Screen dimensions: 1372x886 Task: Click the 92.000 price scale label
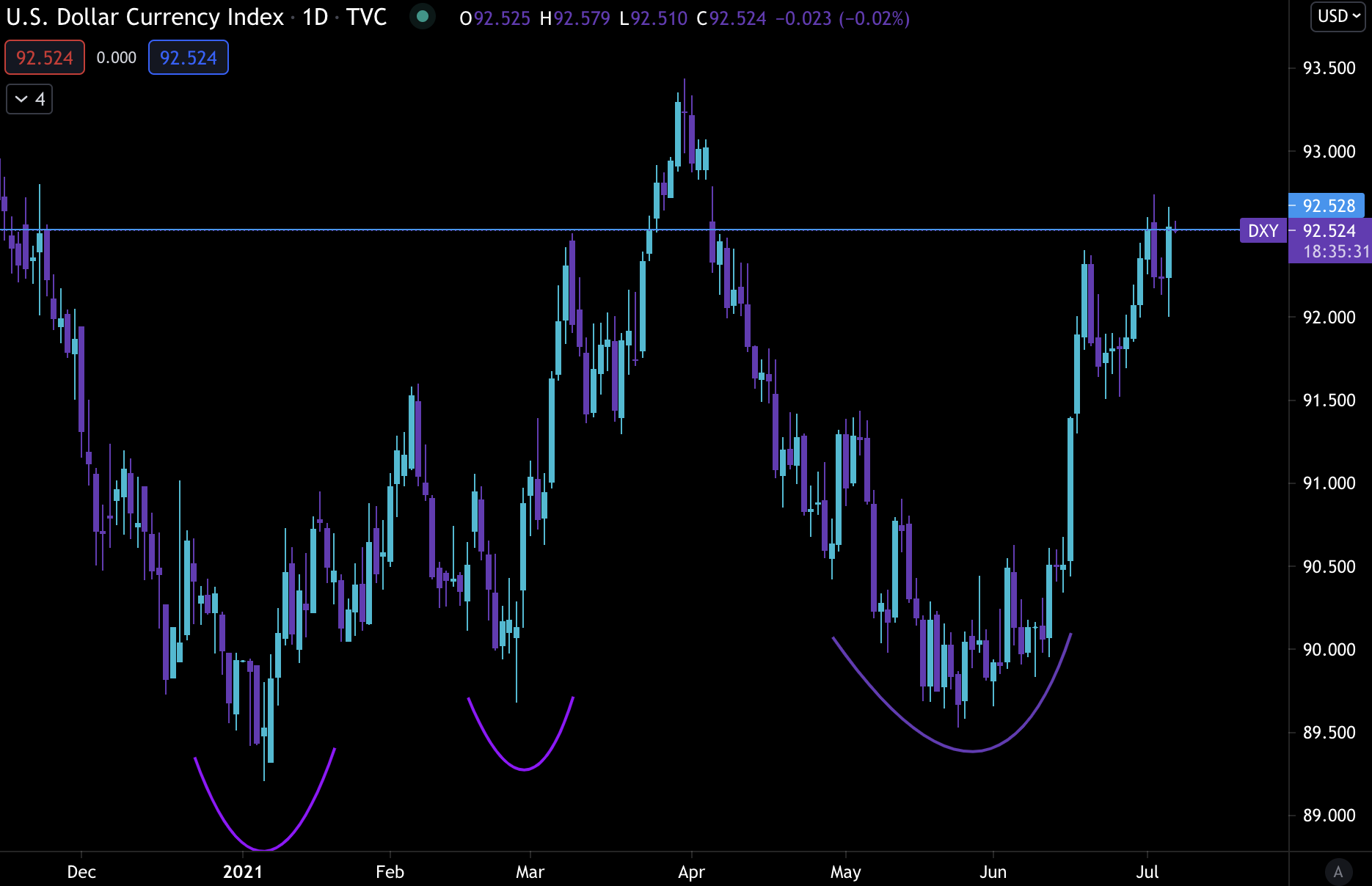tap(1329, 318)
